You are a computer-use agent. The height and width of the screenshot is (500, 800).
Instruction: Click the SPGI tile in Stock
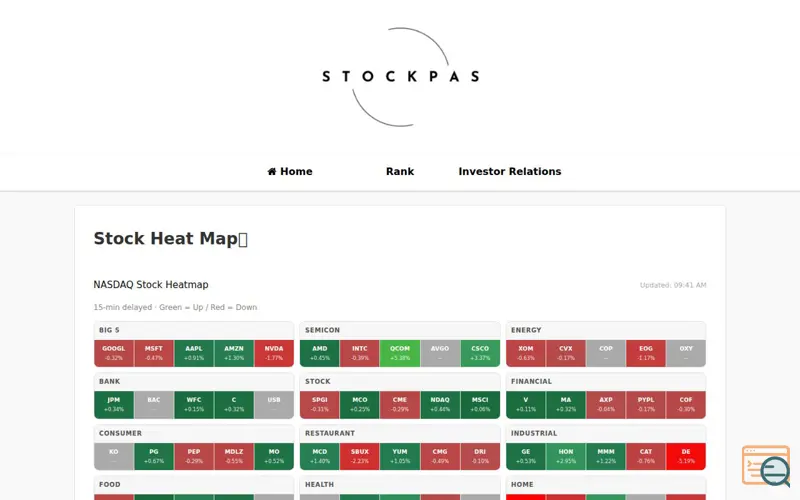pyautogui.click(x=320, y=405)
